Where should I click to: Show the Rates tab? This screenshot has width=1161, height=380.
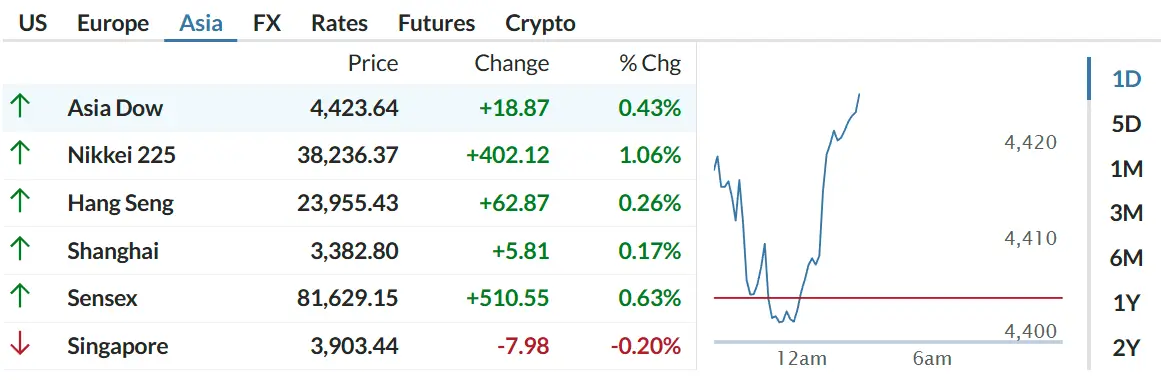click(x=339, y=23)
